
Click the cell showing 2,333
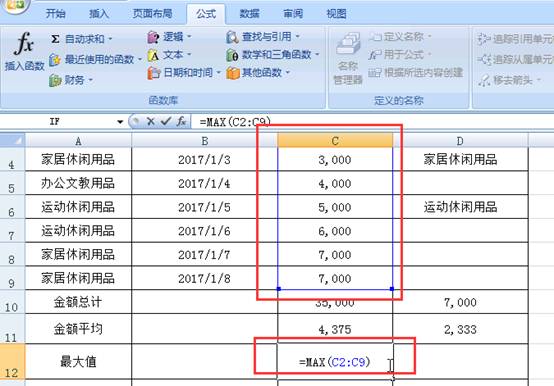tap(460, 329)
